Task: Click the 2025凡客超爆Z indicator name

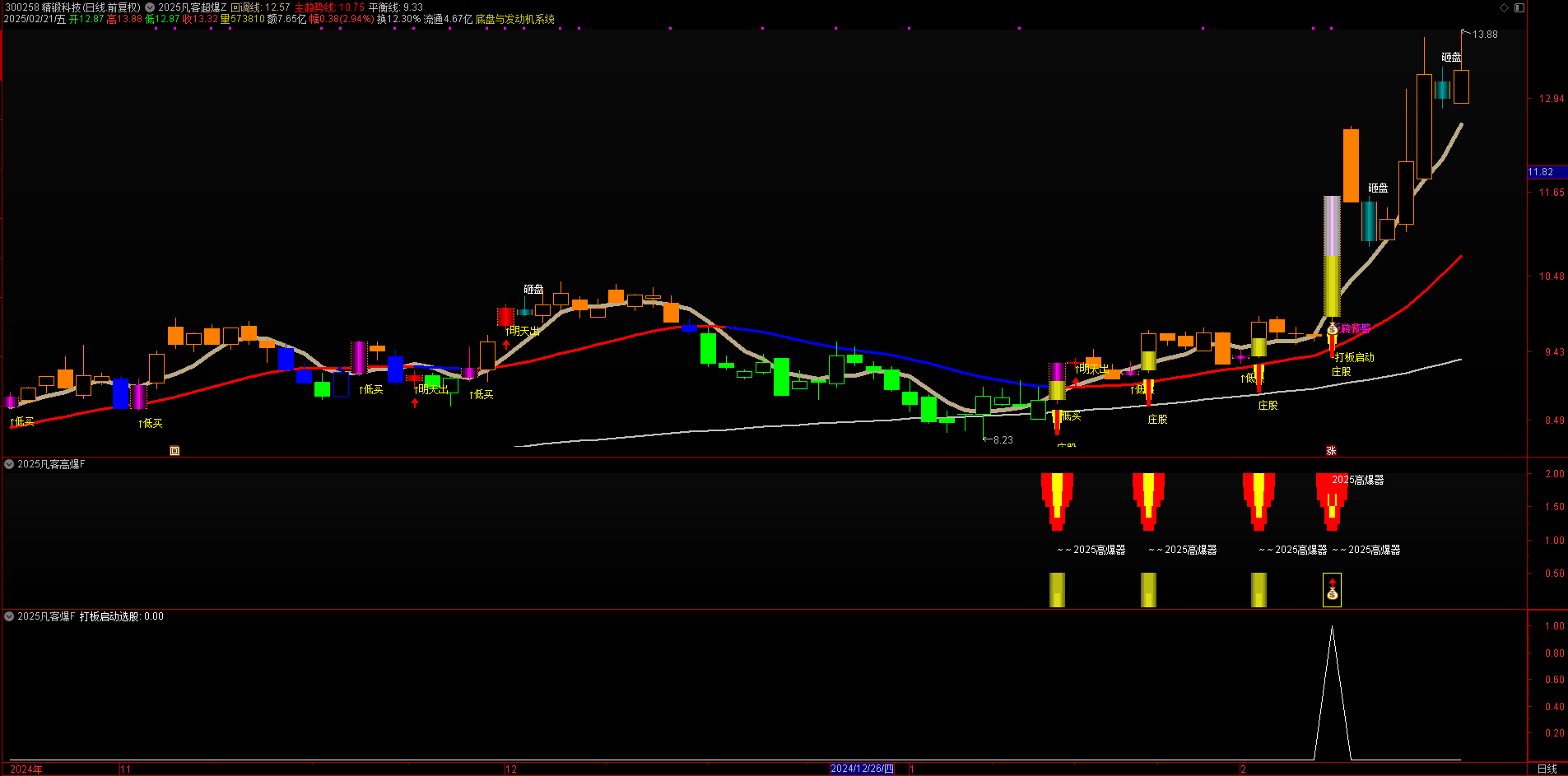Action: point(192,7)
